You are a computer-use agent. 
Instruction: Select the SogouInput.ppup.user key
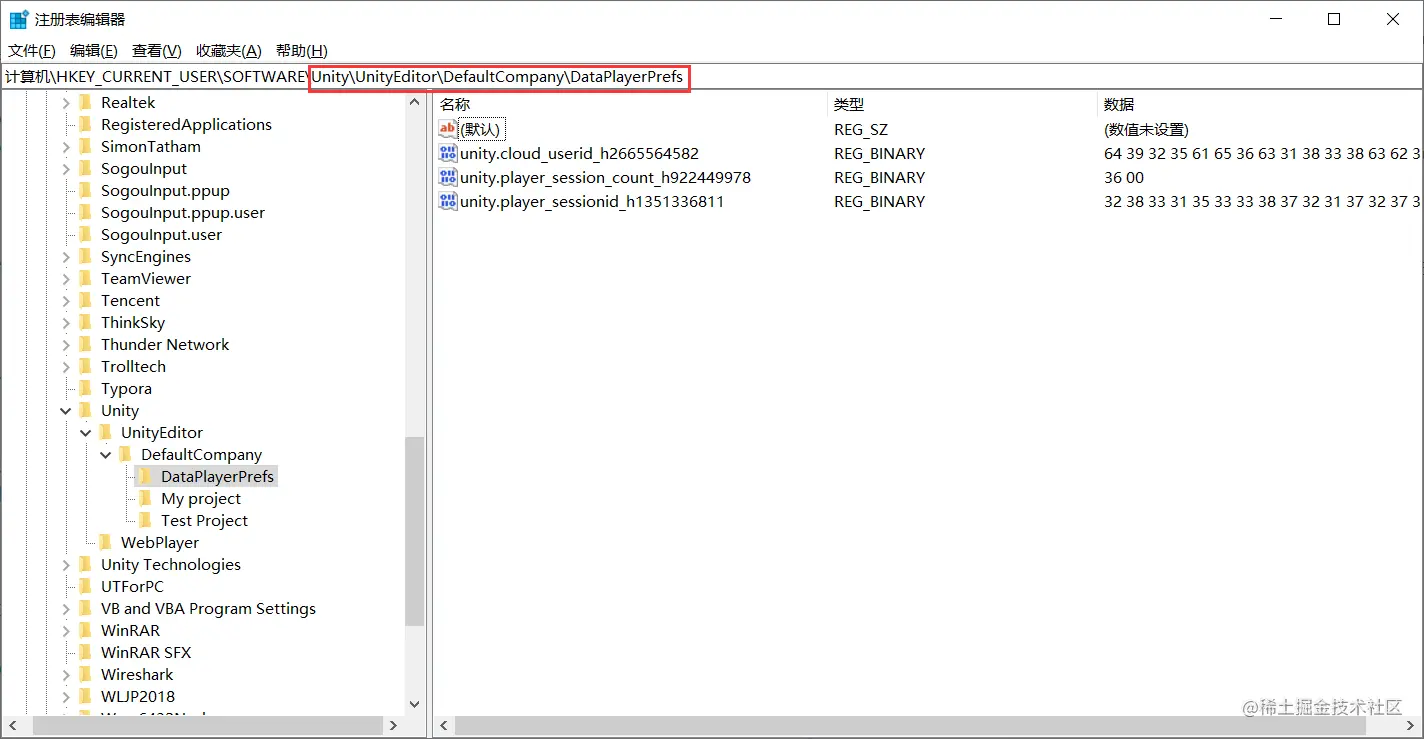[183, 213]
